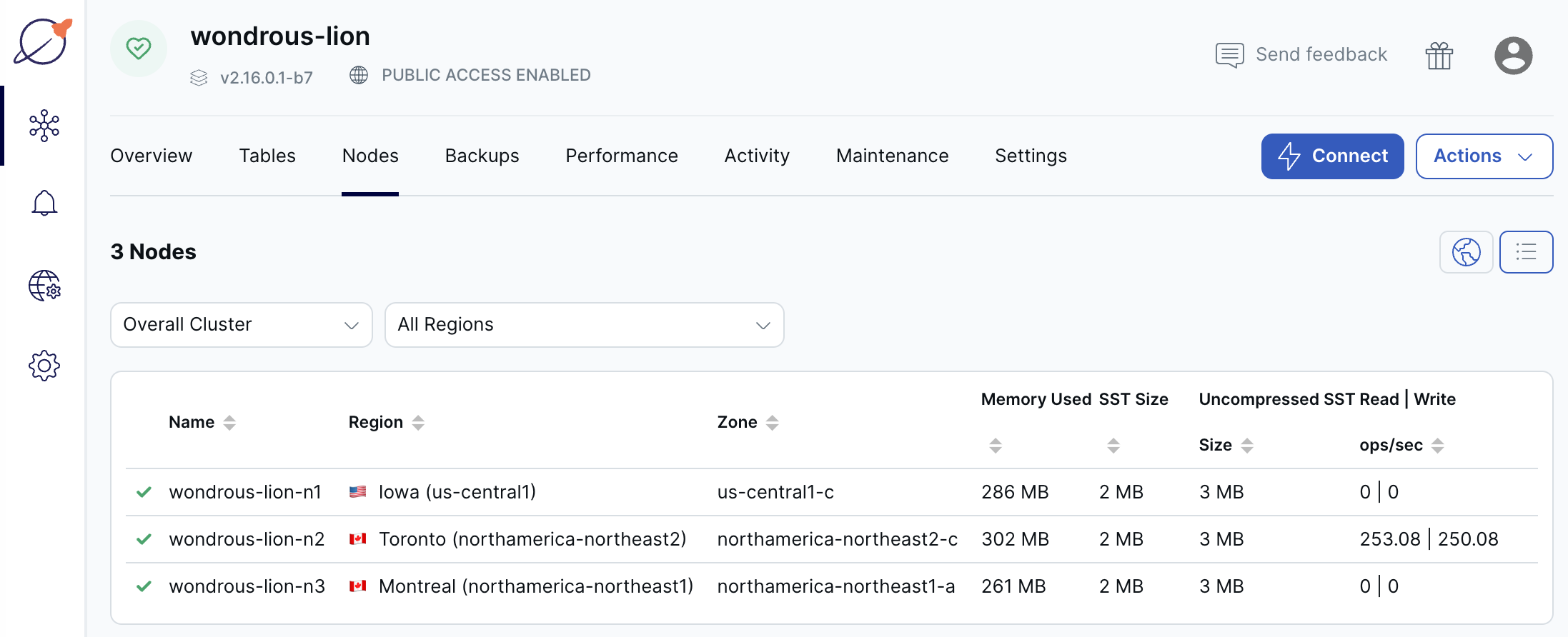
Task: Click the Send feedback link
Action: pos(1301,55)
